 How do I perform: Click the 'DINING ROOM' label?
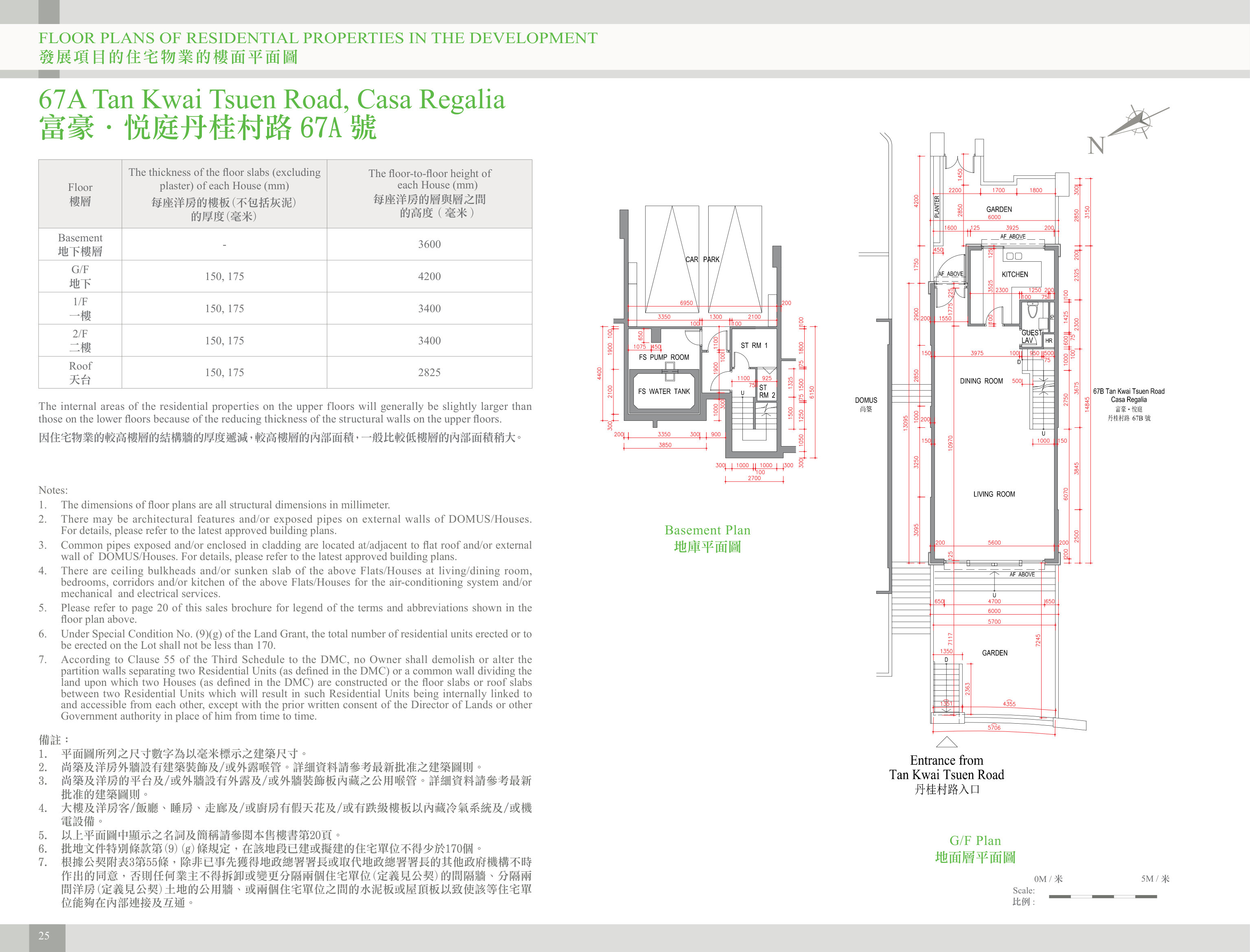(981, 381)
